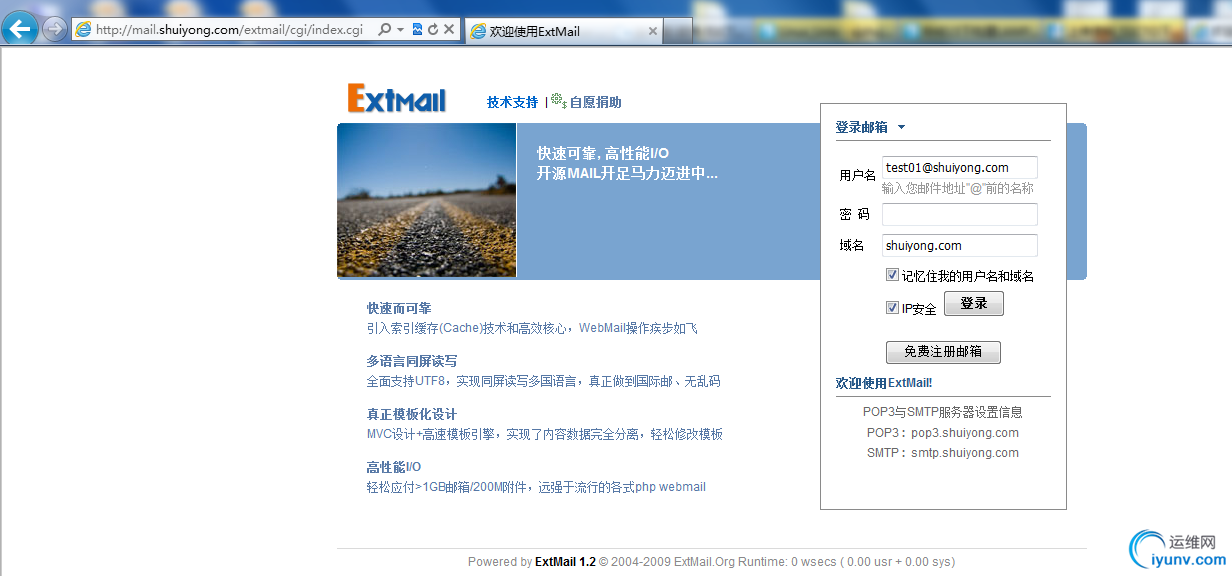Click the SMTP server text smtp.shuiyong.com

[965, 453]
